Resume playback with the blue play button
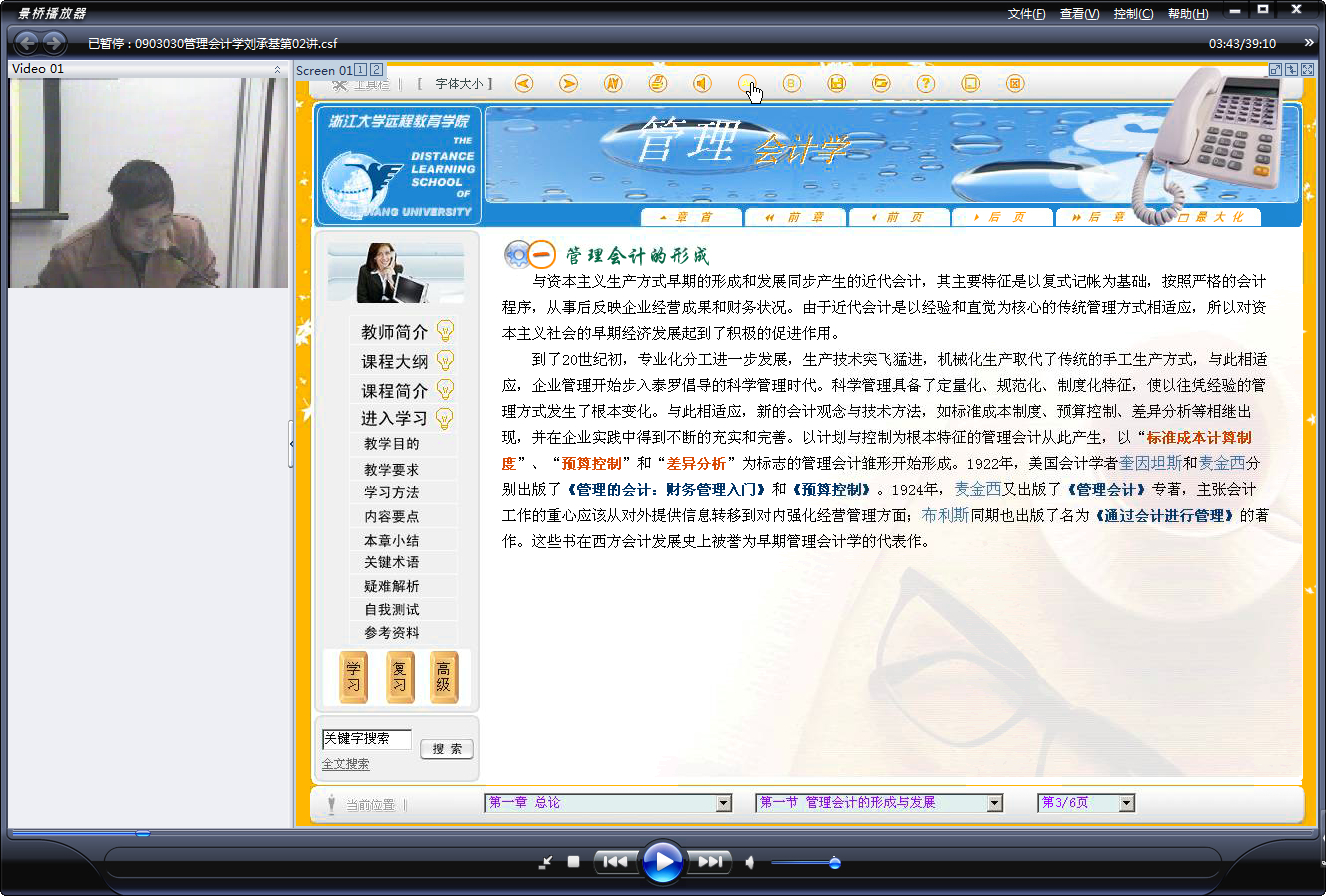1326x896 pixels. (662, 861)
